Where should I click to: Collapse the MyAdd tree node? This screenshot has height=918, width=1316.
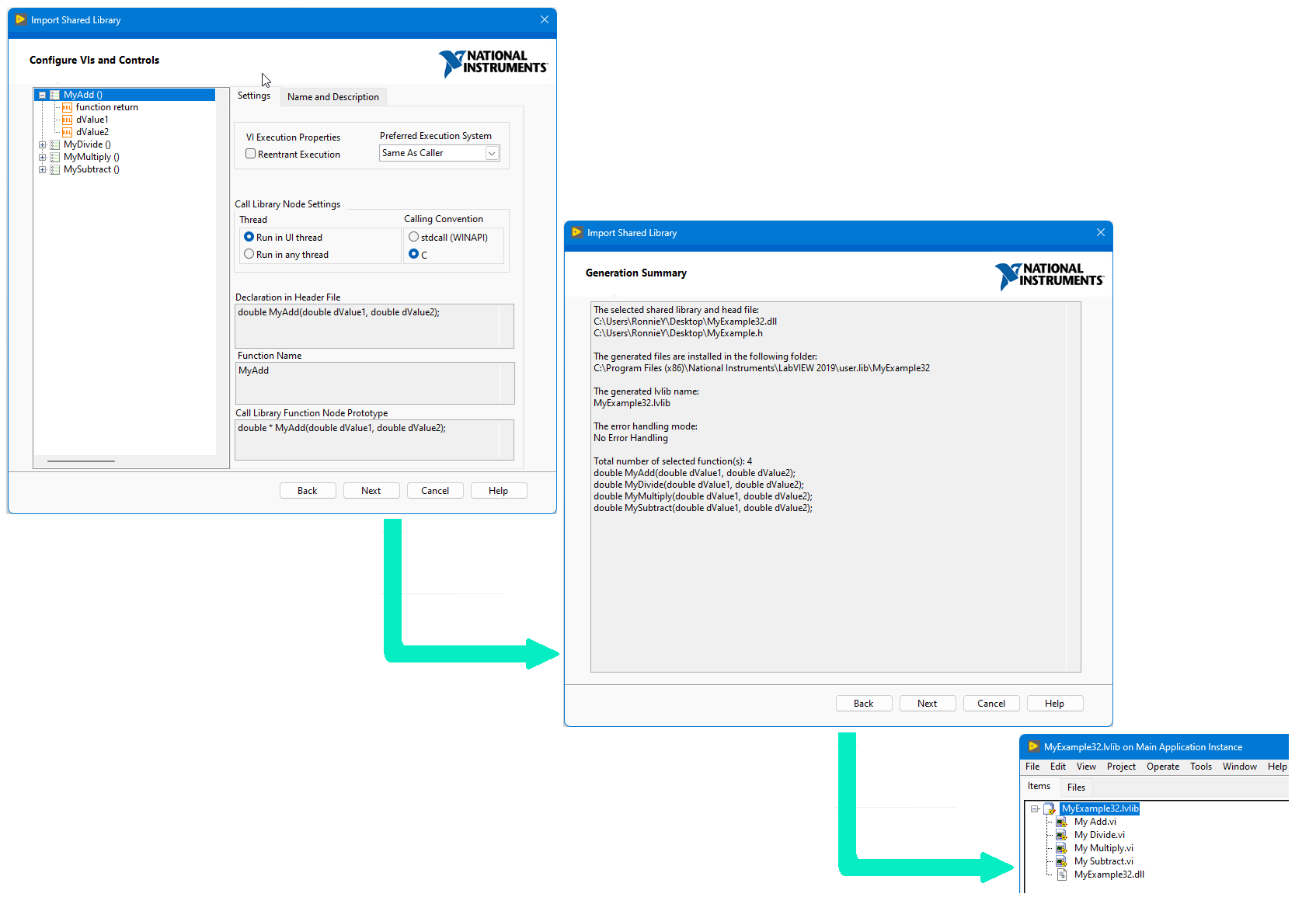(43, 95)
